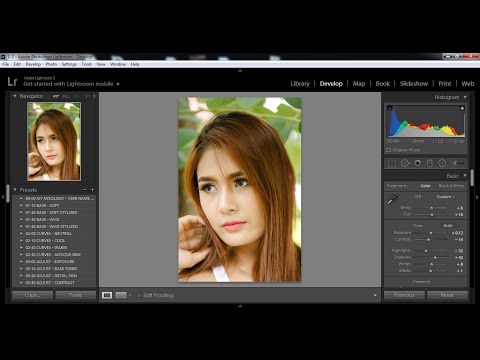Viewport: 480px width, 360px height.
Task: Click the minus icon in Presets header
Action: (x=85, y=190)
